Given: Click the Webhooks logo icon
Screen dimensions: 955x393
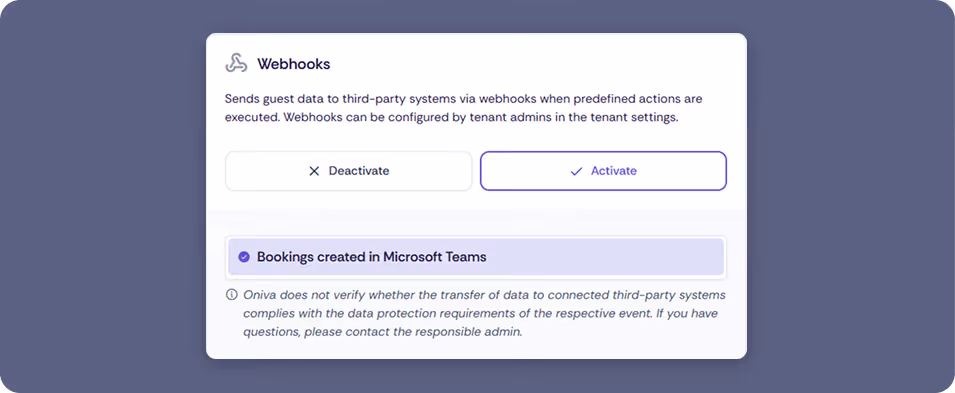Looking at the screenshot, I should pyautogui.click(x=236, y=63).
